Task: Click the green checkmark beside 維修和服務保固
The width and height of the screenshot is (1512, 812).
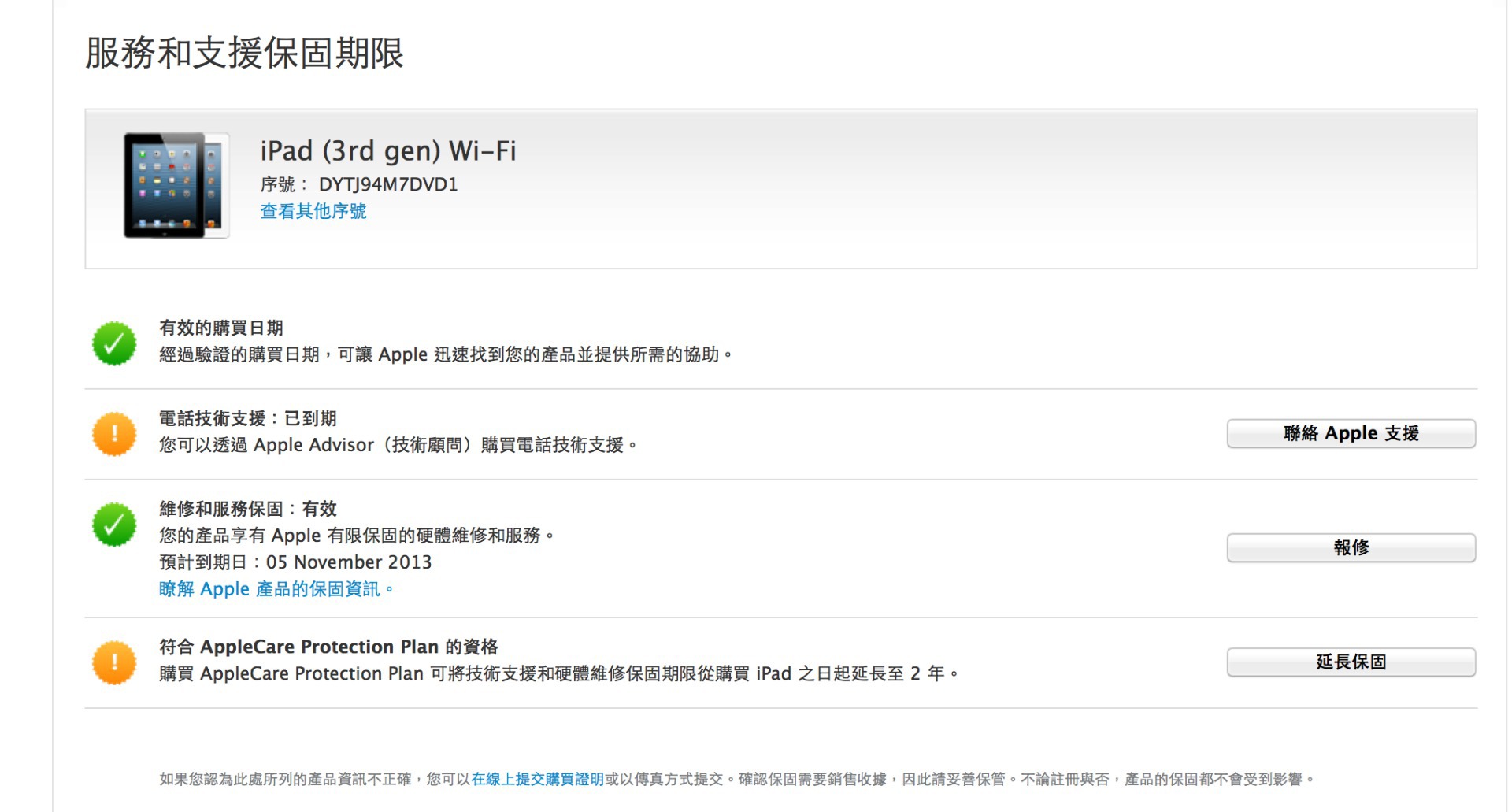Action: [x=114, y=525]
